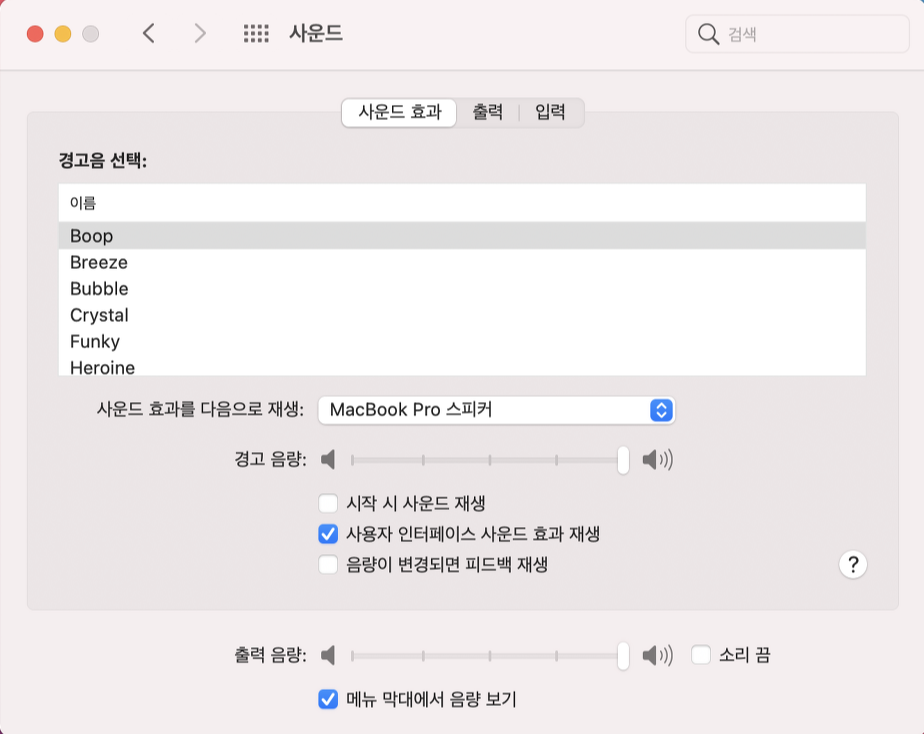Click loud speaker icon beside 경고 음량
924x734 pixels.
click(x=658, y=459)
